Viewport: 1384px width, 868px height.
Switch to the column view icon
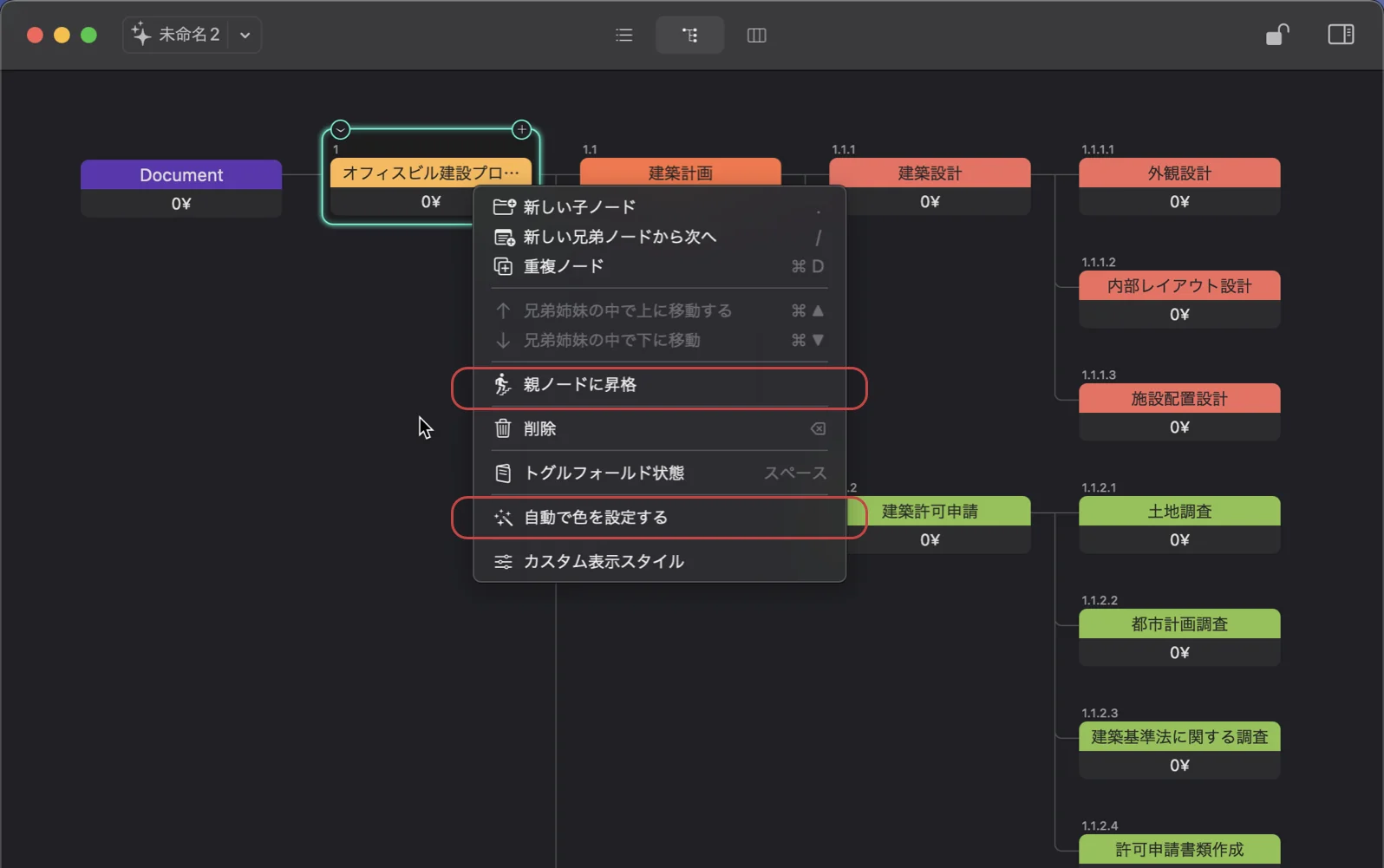point(756,36)
